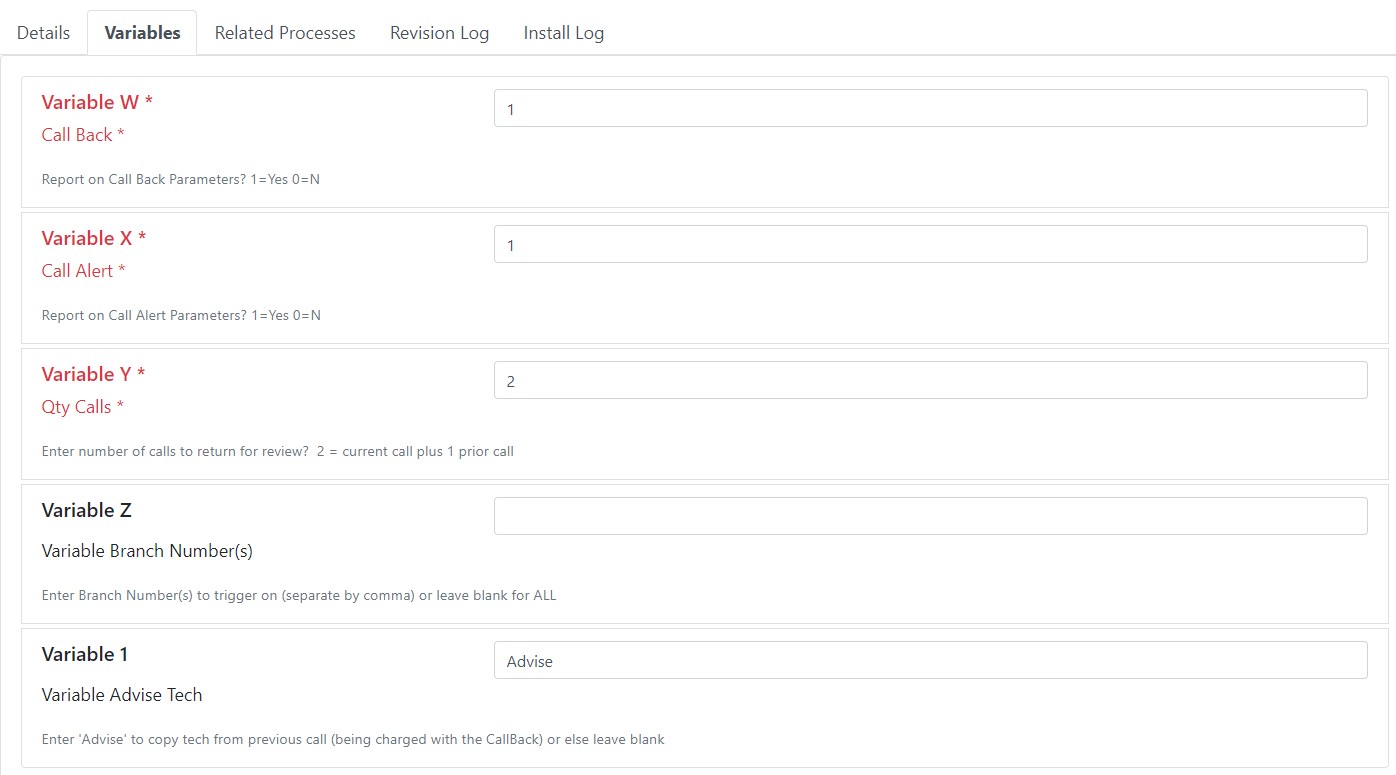Click the 'Variable Y *' heading
This screenshot has width=1396, height=775.
coord(93,374)
